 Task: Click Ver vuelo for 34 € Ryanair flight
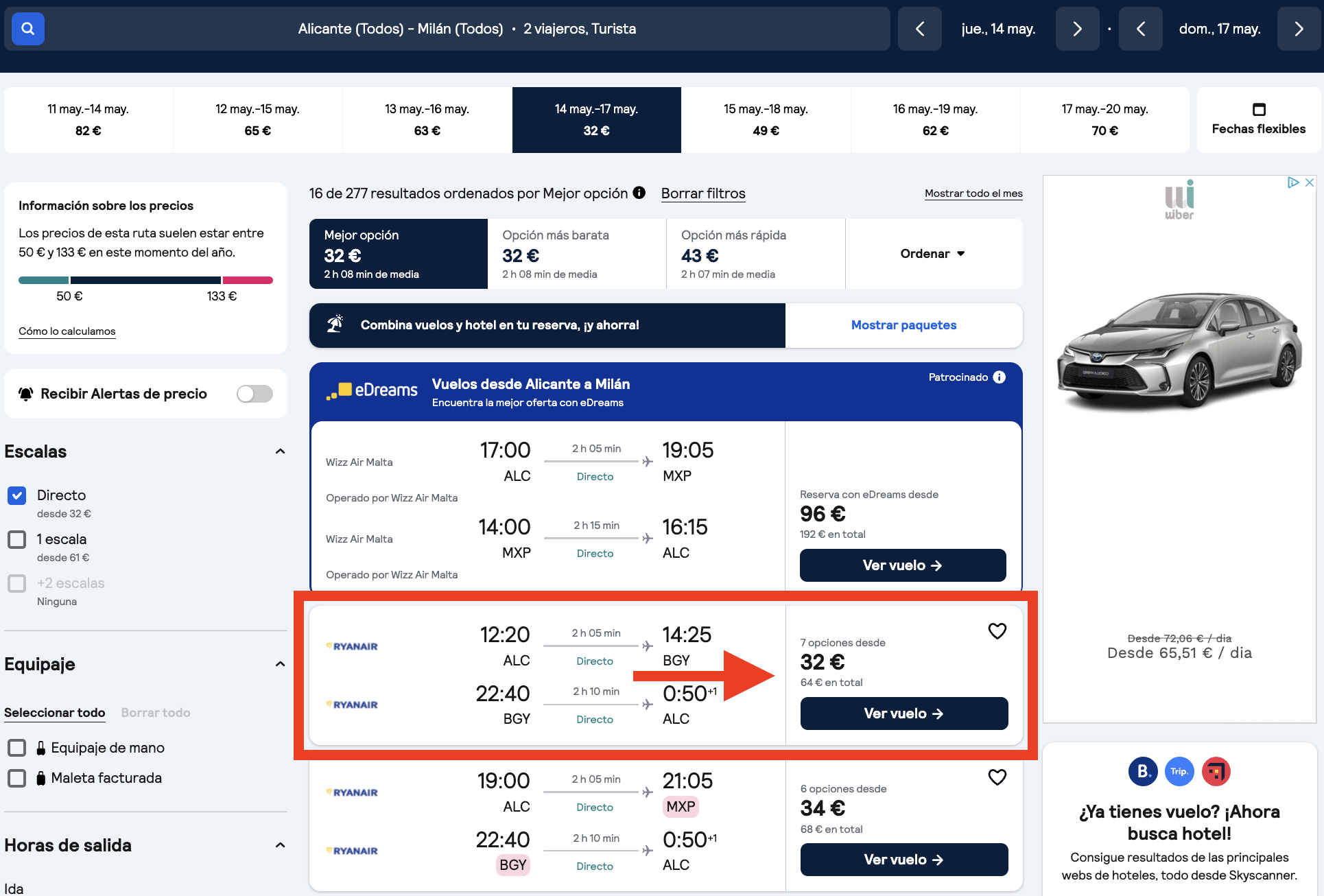[x=904, y=860]
